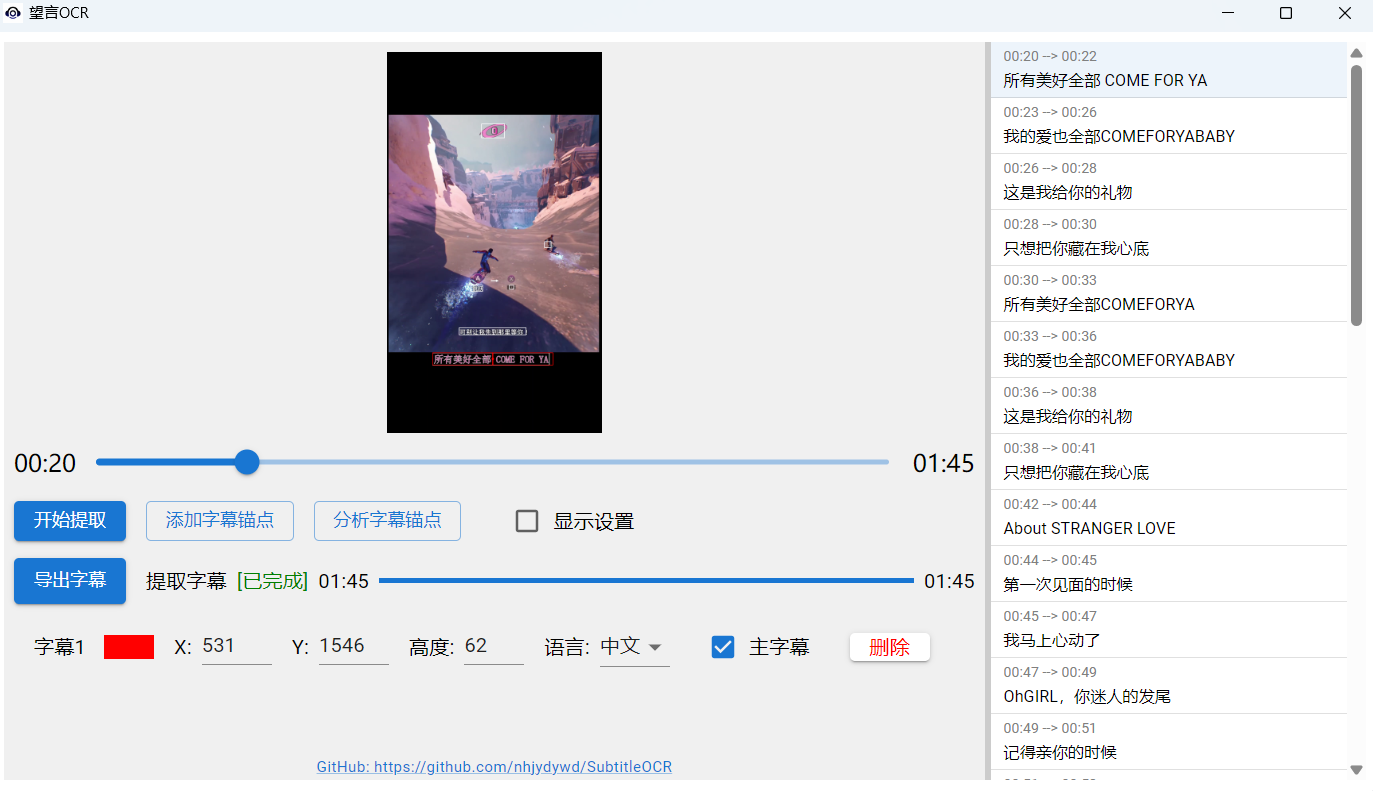Screen dimensions: 1373x791
Task: Click the 导出字幕 button
Action: click(70, 581)
